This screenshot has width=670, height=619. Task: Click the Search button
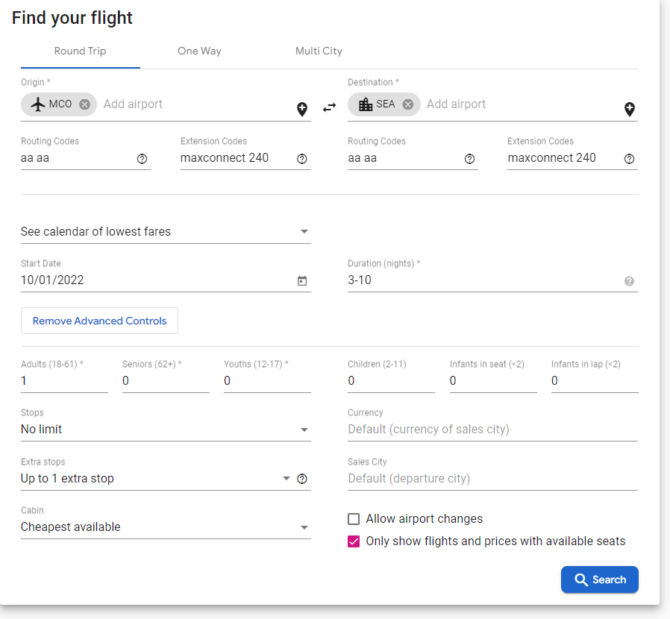click(599, 580)
